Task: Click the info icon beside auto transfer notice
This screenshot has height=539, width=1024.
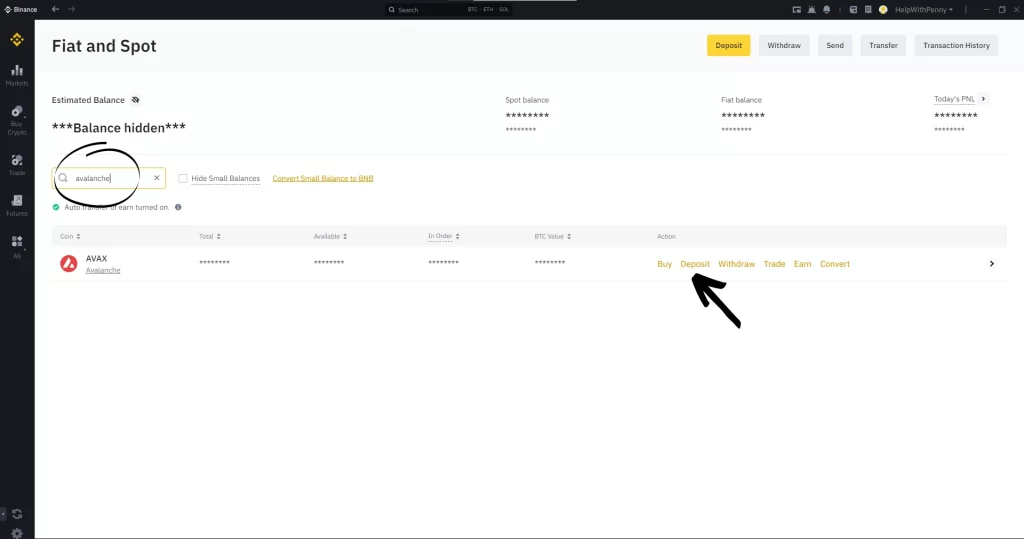Action: (x=178, y=207)
